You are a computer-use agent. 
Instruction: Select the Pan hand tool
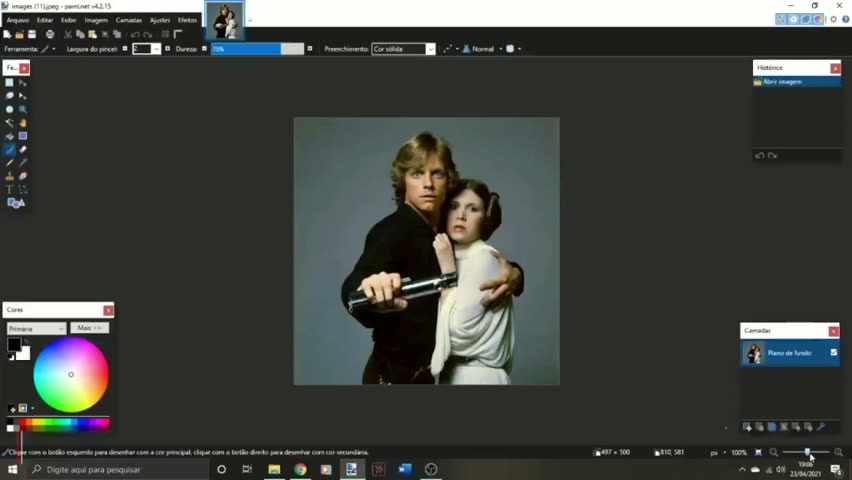[23, 123]
